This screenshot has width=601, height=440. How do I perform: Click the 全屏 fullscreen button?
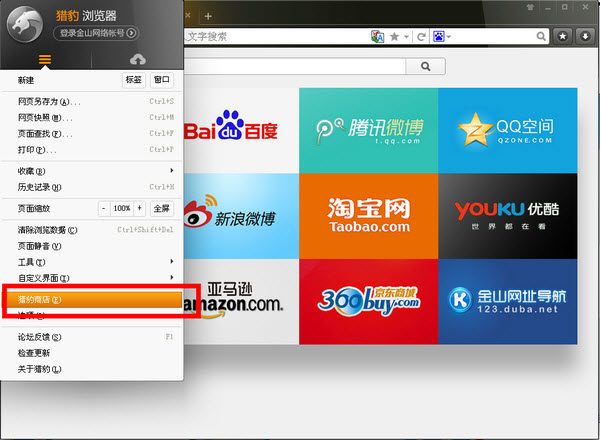[x=161, y=208]
